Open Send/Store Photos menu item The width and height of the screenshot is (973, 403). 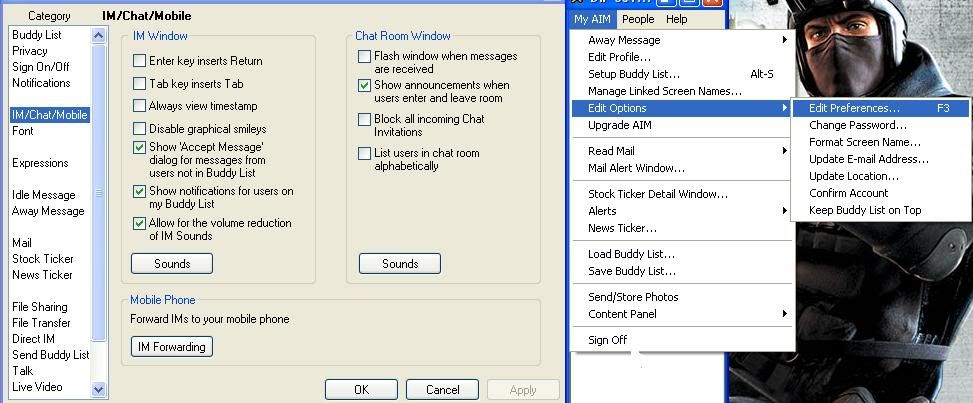(683, 297)
